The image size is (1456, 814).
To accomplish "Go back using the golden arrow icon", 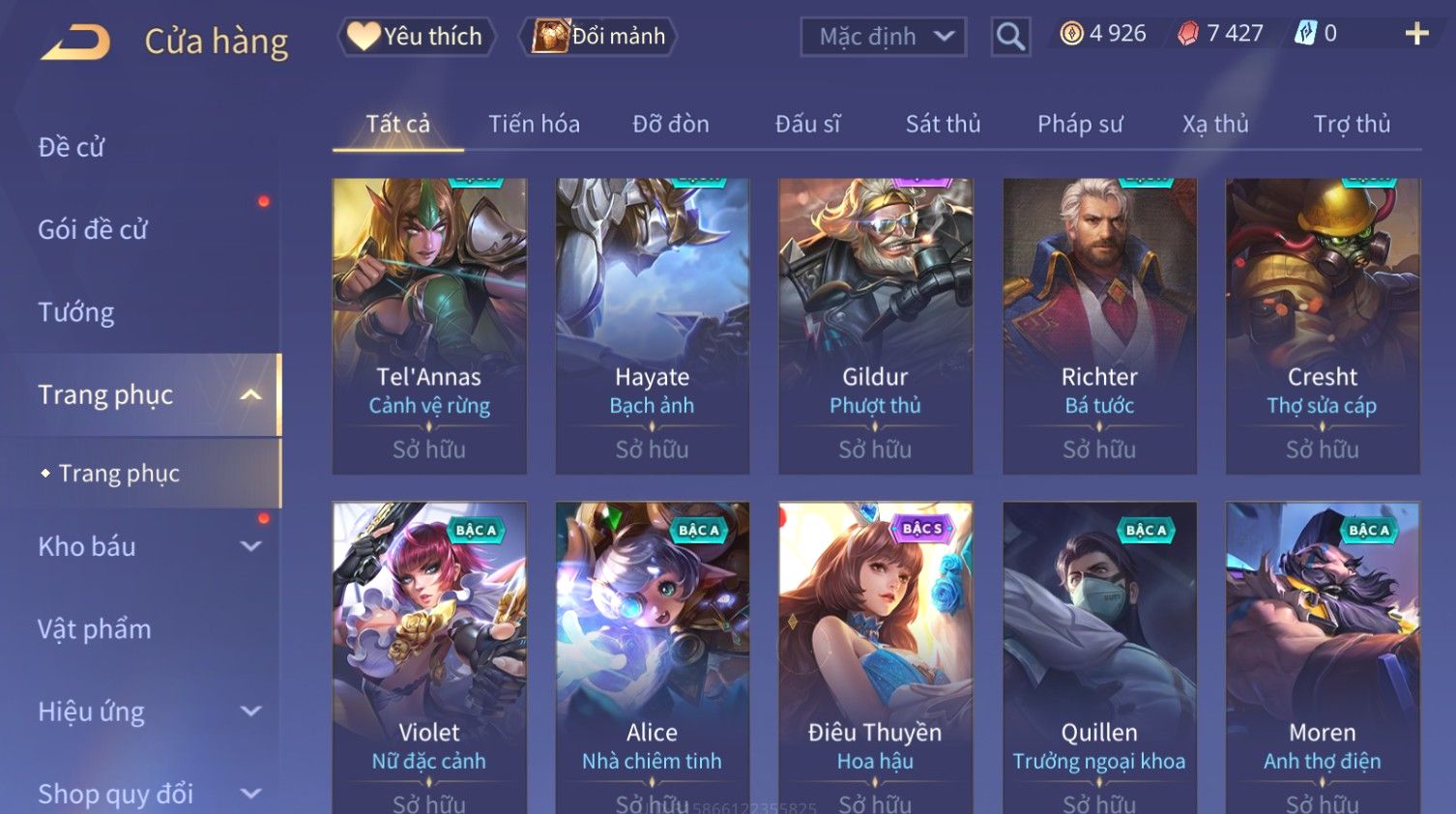I will tap(75, 43).
